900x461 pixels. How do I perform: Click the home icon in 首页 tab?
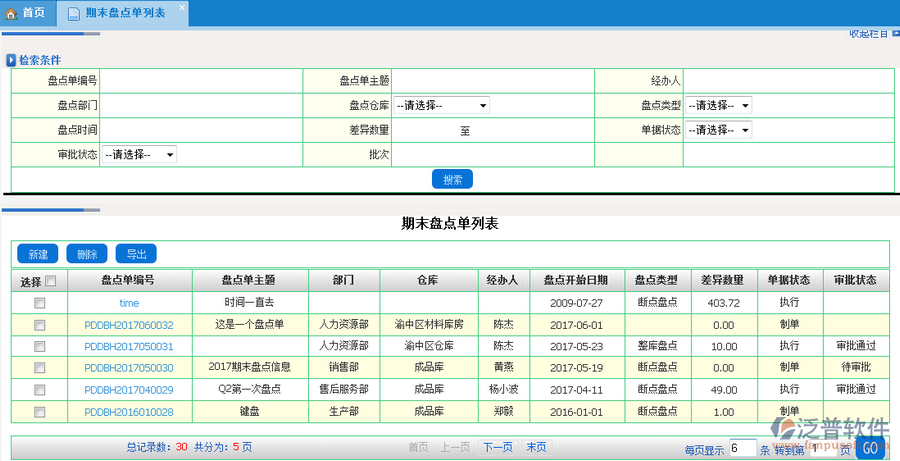(12, 13)
